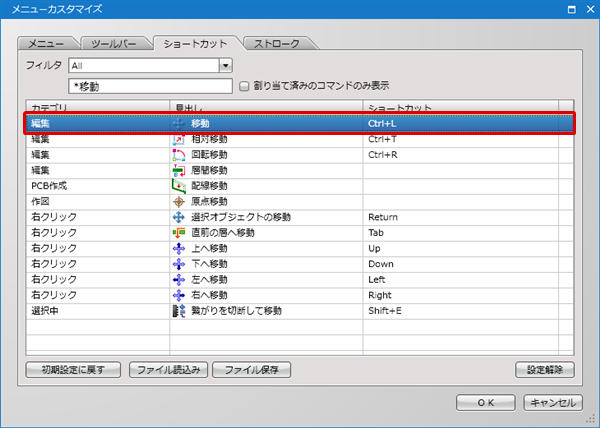Screen dimensions: 600x428
Task: Open the フィルタ All dropdown arrow
Action: [226, 66]
